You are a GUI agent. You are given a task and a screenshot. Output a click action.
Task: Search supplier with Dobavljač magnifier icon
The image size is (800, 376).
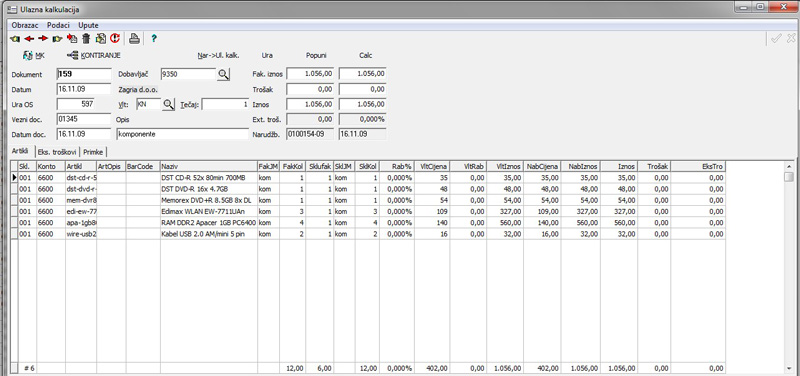tap(223, 74)
